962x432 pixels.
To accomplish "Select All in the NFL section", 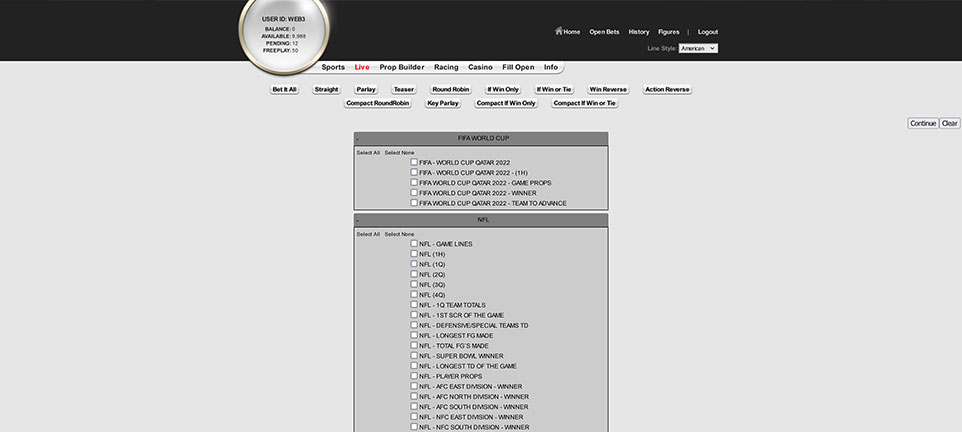I will point(368,234).
